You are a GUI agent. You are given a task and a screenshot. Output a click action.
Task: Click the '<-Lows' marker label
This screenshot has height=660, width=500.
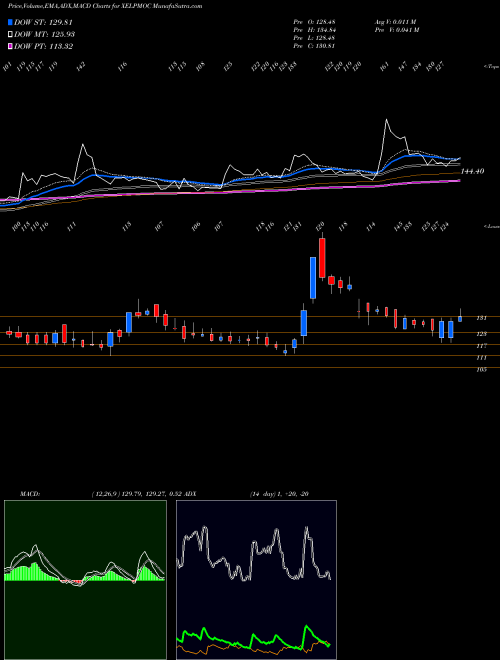pyautogui.click(x=491, y=226)
